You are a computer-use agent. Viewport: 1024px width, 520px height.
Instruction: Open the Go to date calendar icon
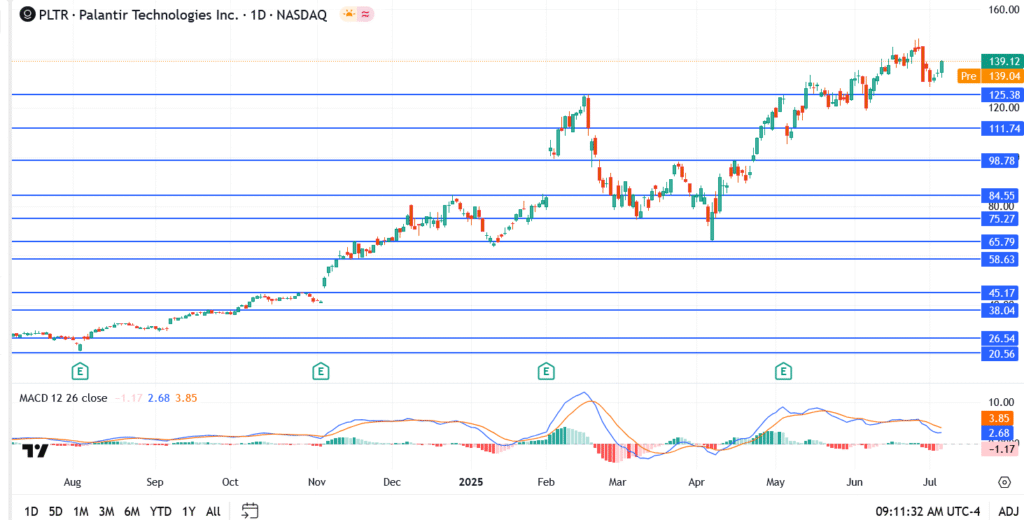250,510
